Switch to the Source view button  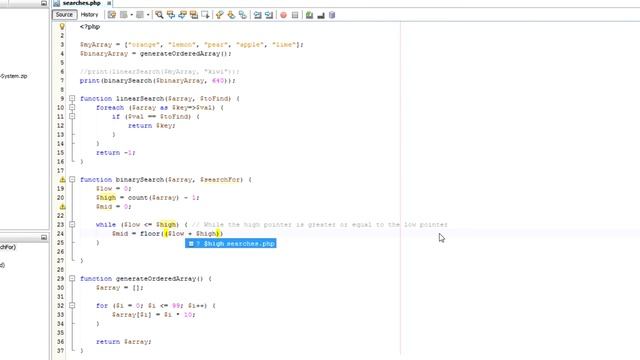pyautogui.click(x=64, y=15)
